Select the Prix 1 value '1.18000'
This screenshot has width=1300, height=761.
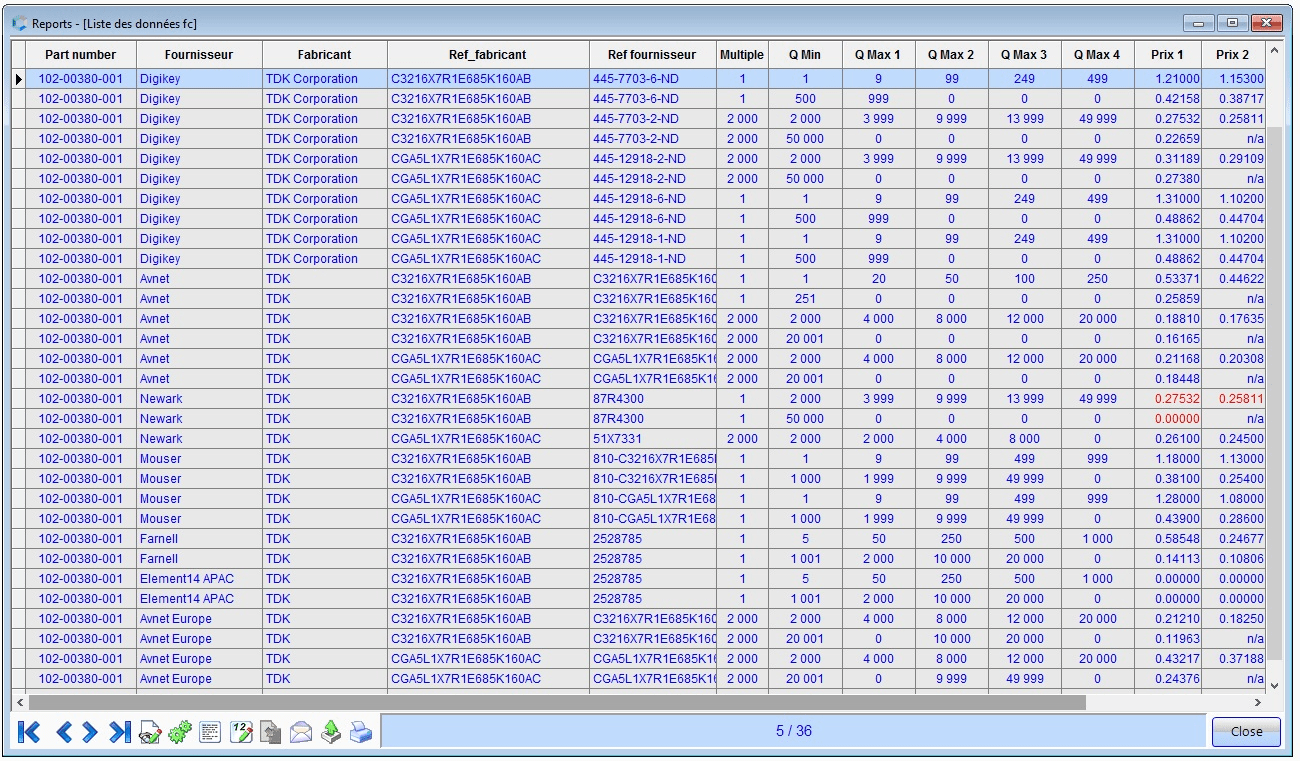click(x=1167, y=459)
